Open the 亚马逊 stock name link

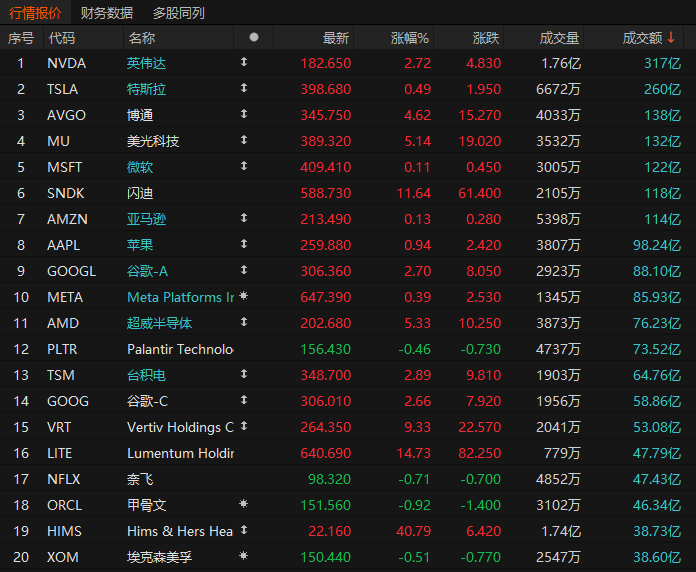(146, 219)
